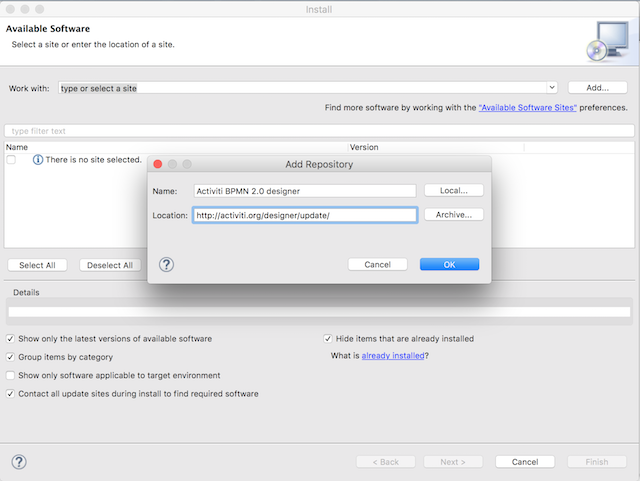The image size is (640, 481).
Task: Click into the Location URL field
Action: [x=304, y=215]
